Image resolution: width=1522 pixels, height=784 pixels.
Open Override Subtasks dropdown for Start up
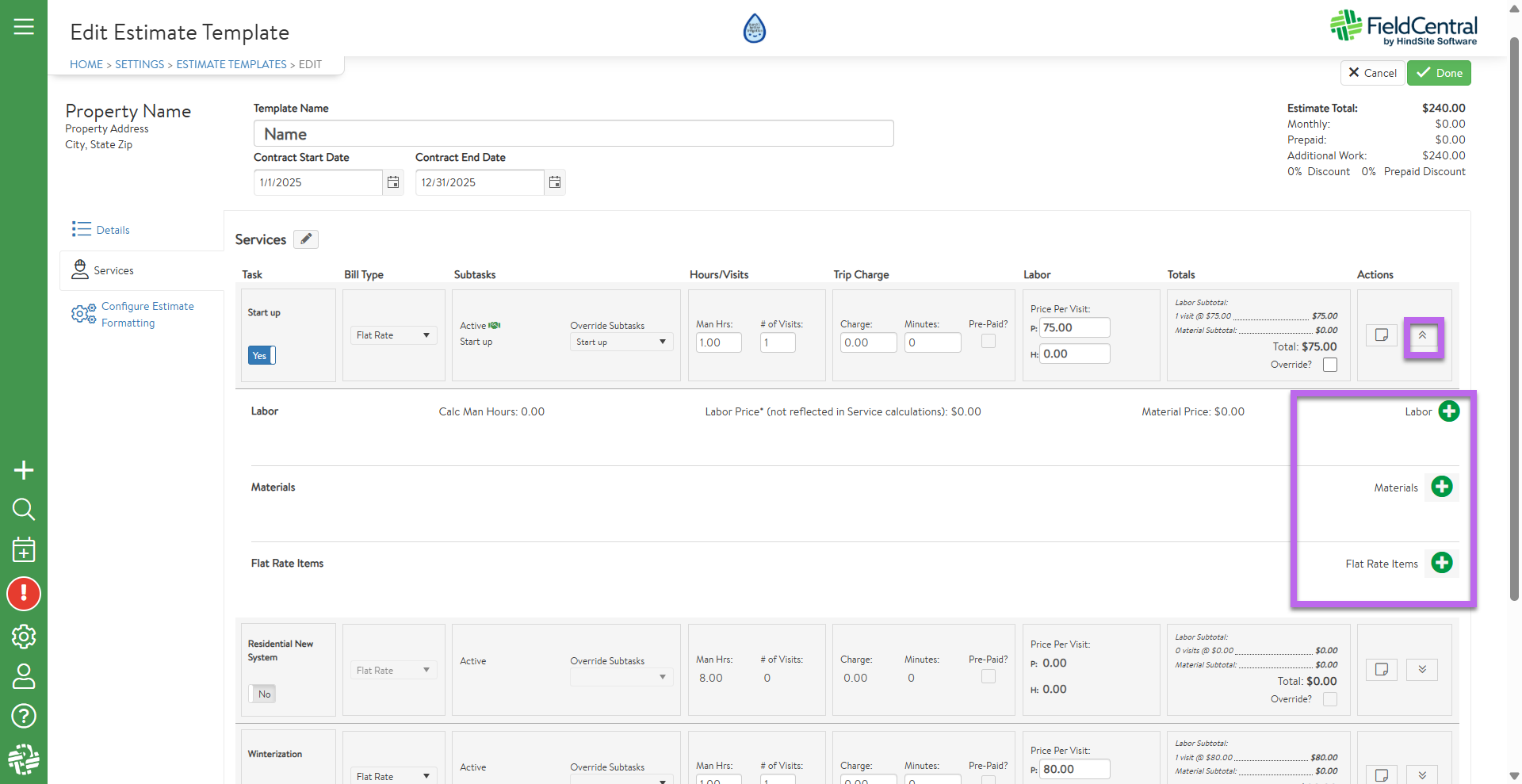[621, 342]
